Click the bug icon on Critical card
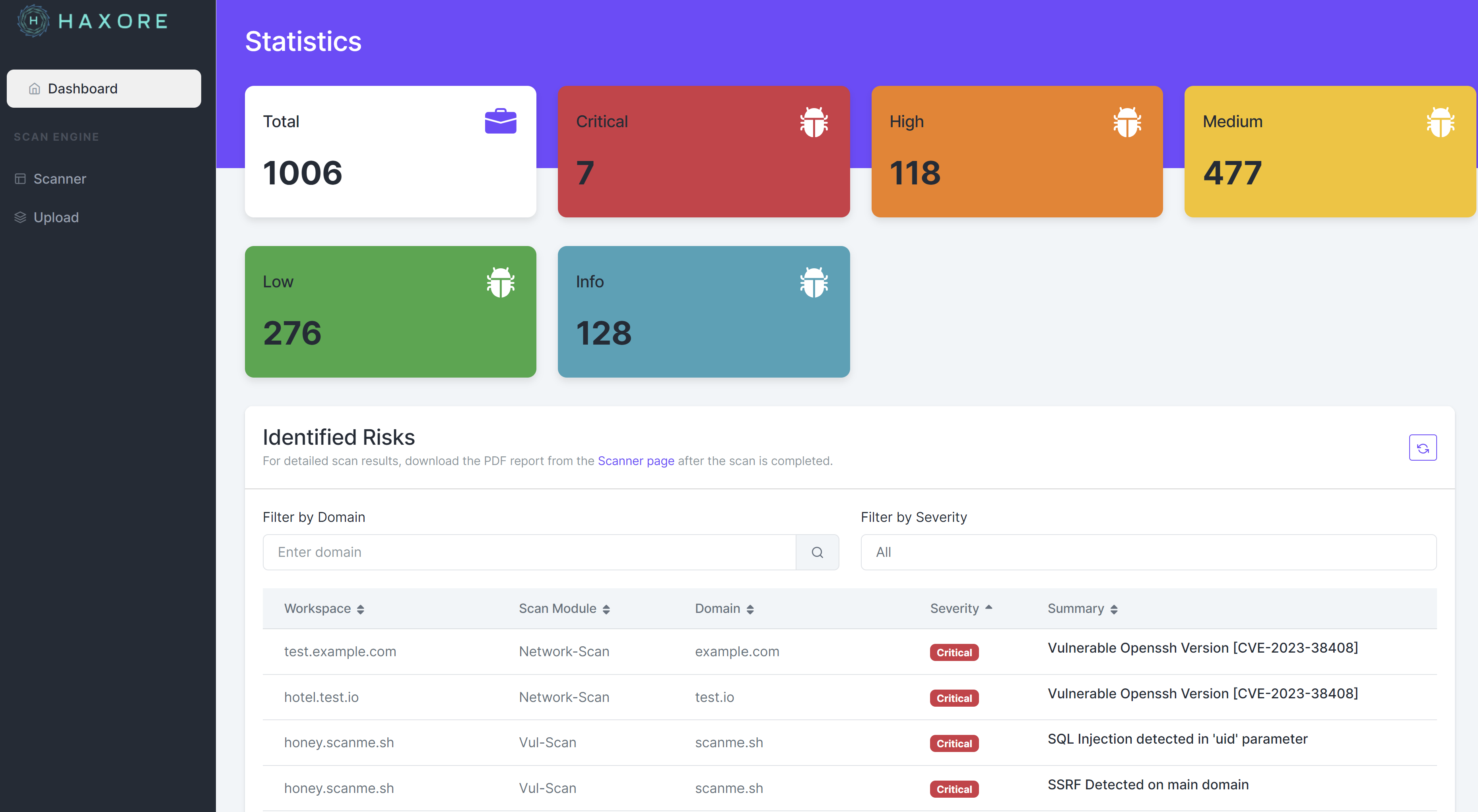1478x812 pixels. point(814,122)
